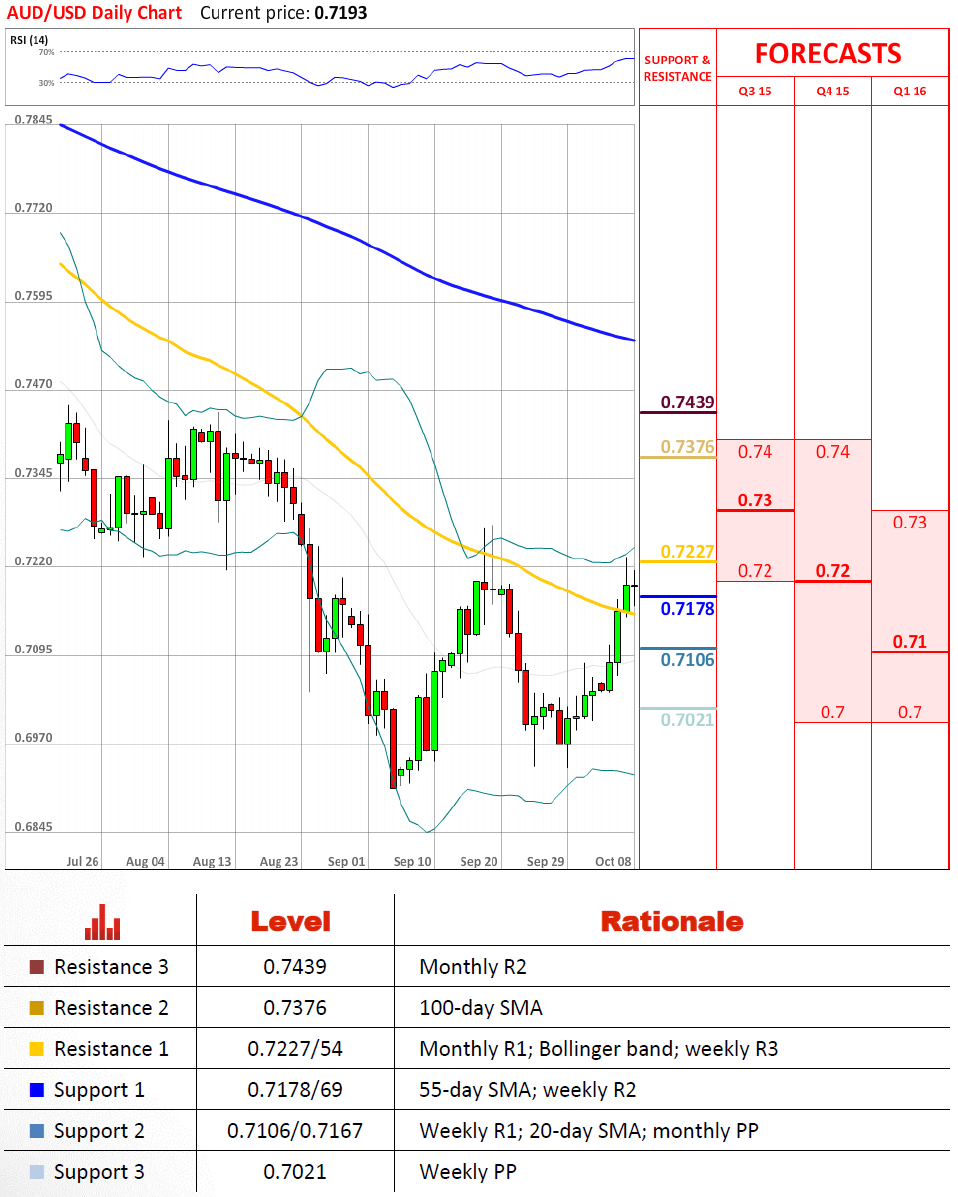Click the 0.7178 support level marker
This screenshot has width=958, height=1197.
(687, 608)
